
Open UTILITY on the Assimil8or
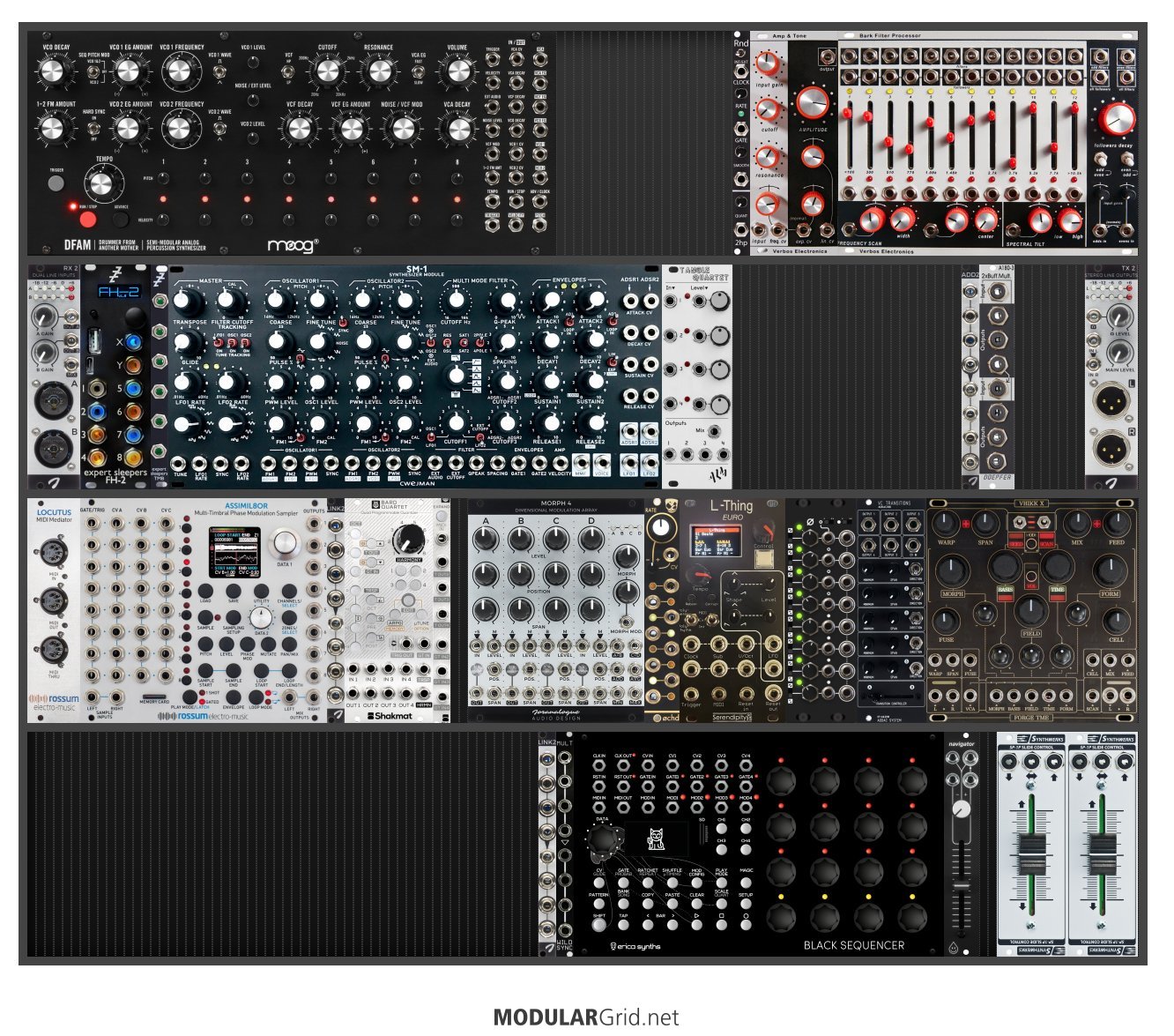pyautogui.click(x=261, y=592)
